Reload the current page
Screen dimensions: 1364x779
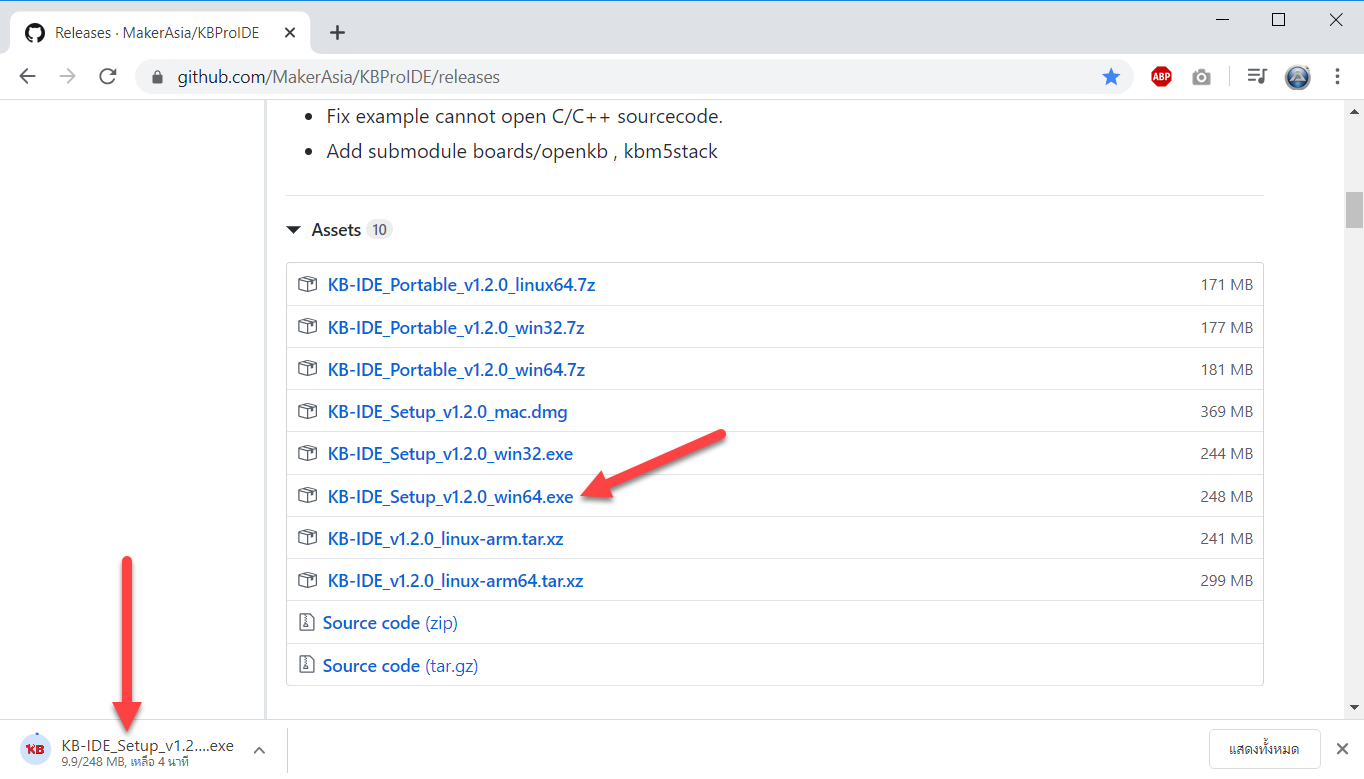(x=108, y=77)
